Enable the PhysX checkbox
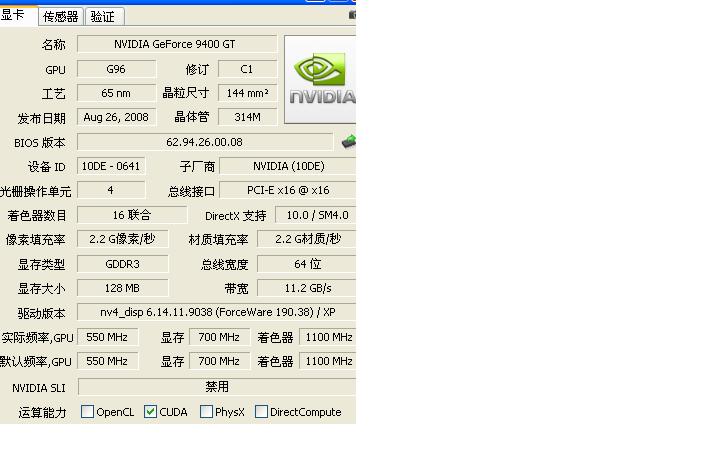 [206, 411]
